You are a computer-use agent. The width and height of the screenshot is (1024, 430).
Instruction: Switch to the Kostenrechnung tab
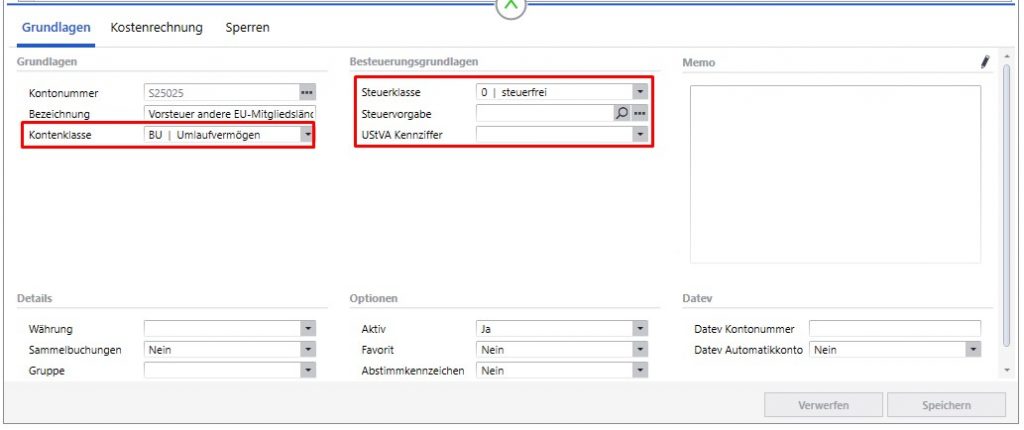click(x=156, y=28)
